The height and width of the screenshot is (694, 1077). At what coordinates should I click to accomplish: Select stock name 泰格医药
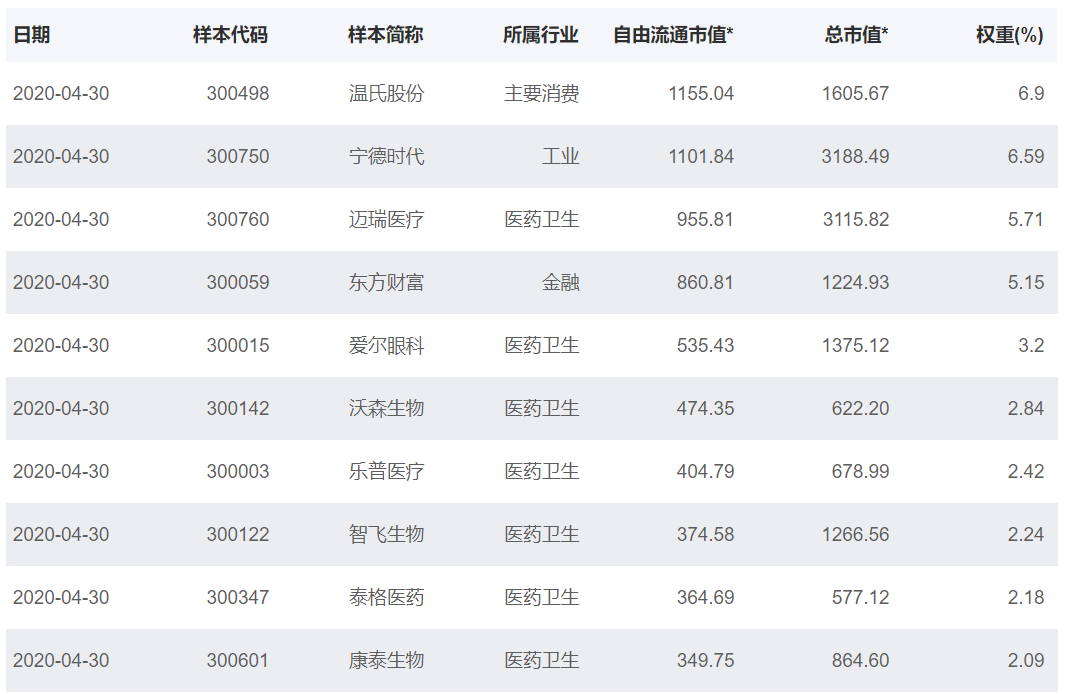point(386,598)
